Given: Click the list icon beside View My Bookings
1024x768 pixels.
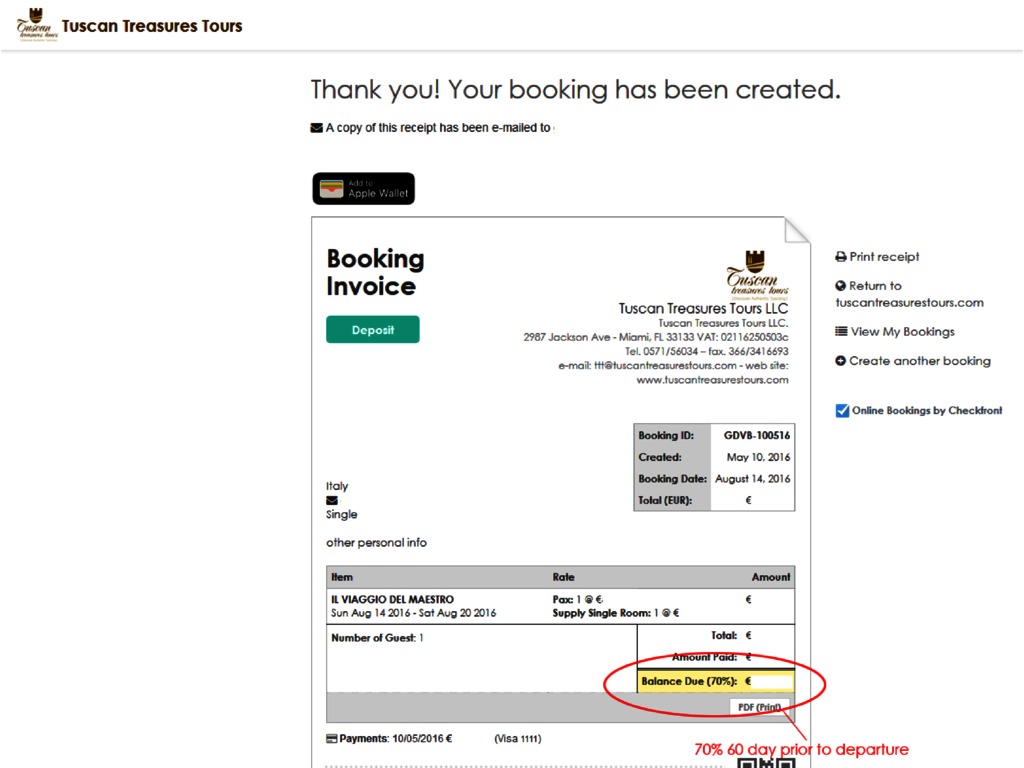Looking at the screenshot, I should click(x=841, y=332).
